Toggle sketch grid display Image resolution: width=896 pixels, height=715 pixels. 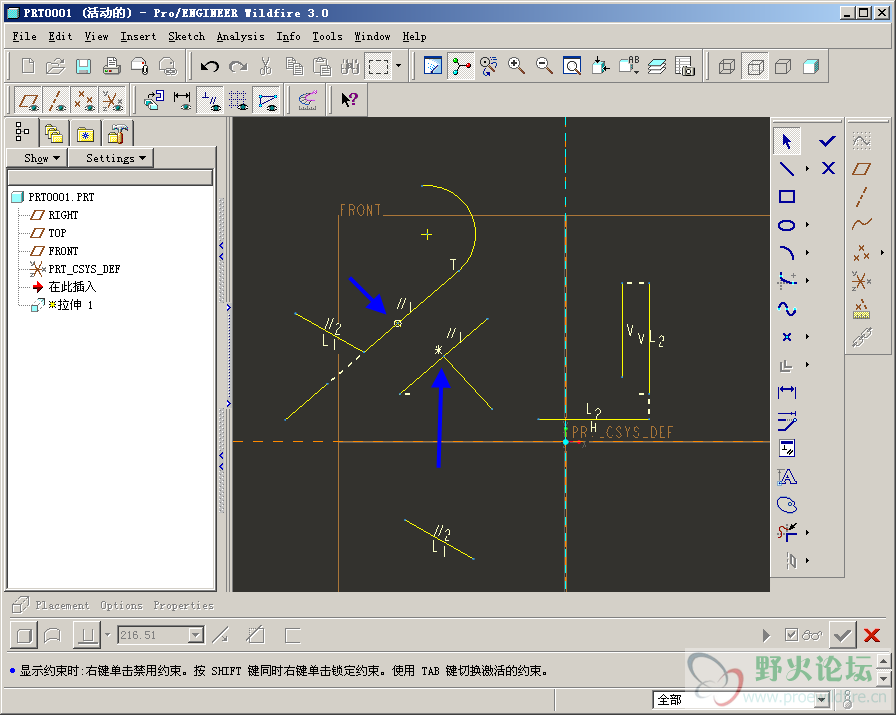pyautogui.click(x=238, y=101)
